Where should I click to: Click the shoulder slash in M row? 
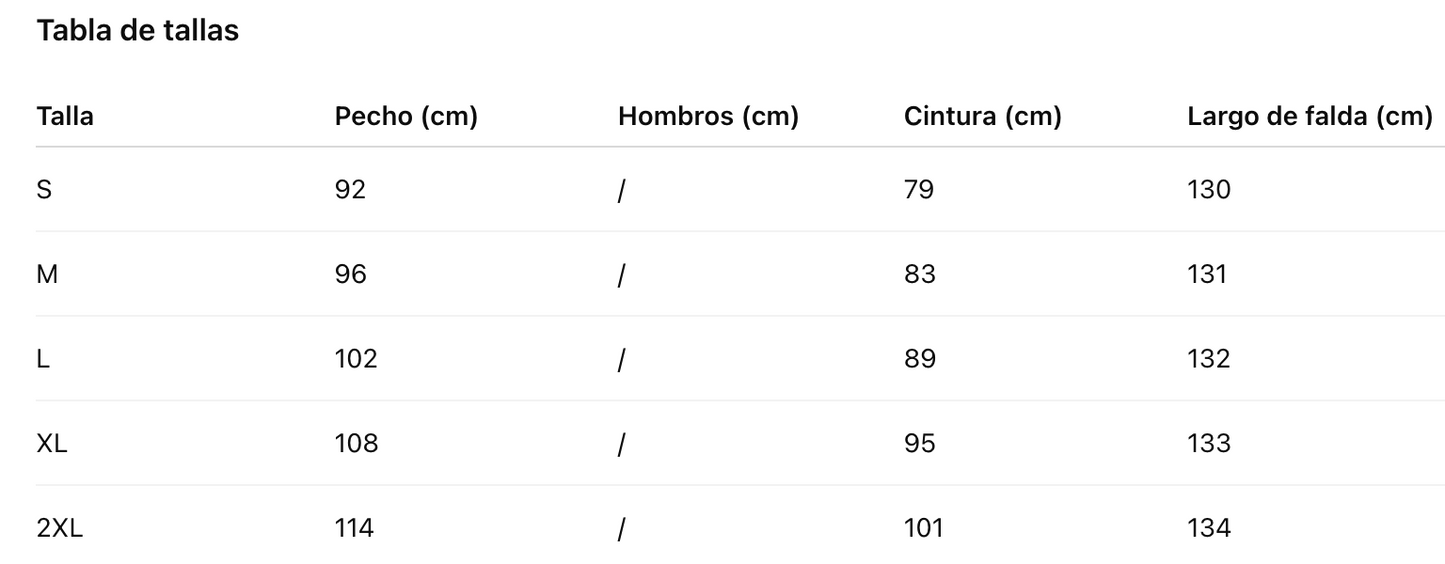pos(621,275)
